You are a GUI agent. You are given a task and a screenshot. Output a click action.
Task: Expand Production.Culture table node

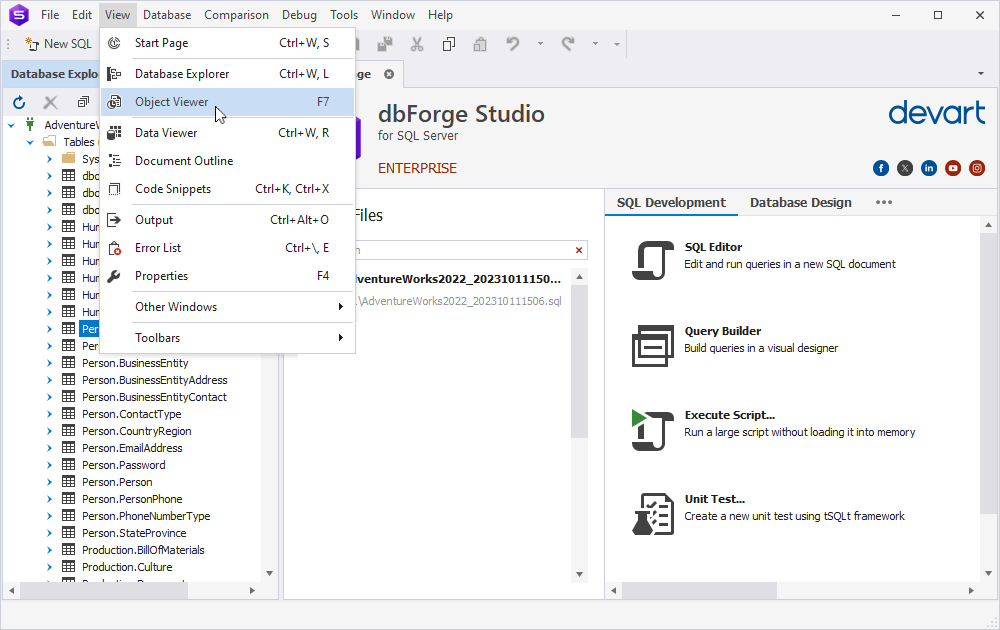tap(49, 567)
